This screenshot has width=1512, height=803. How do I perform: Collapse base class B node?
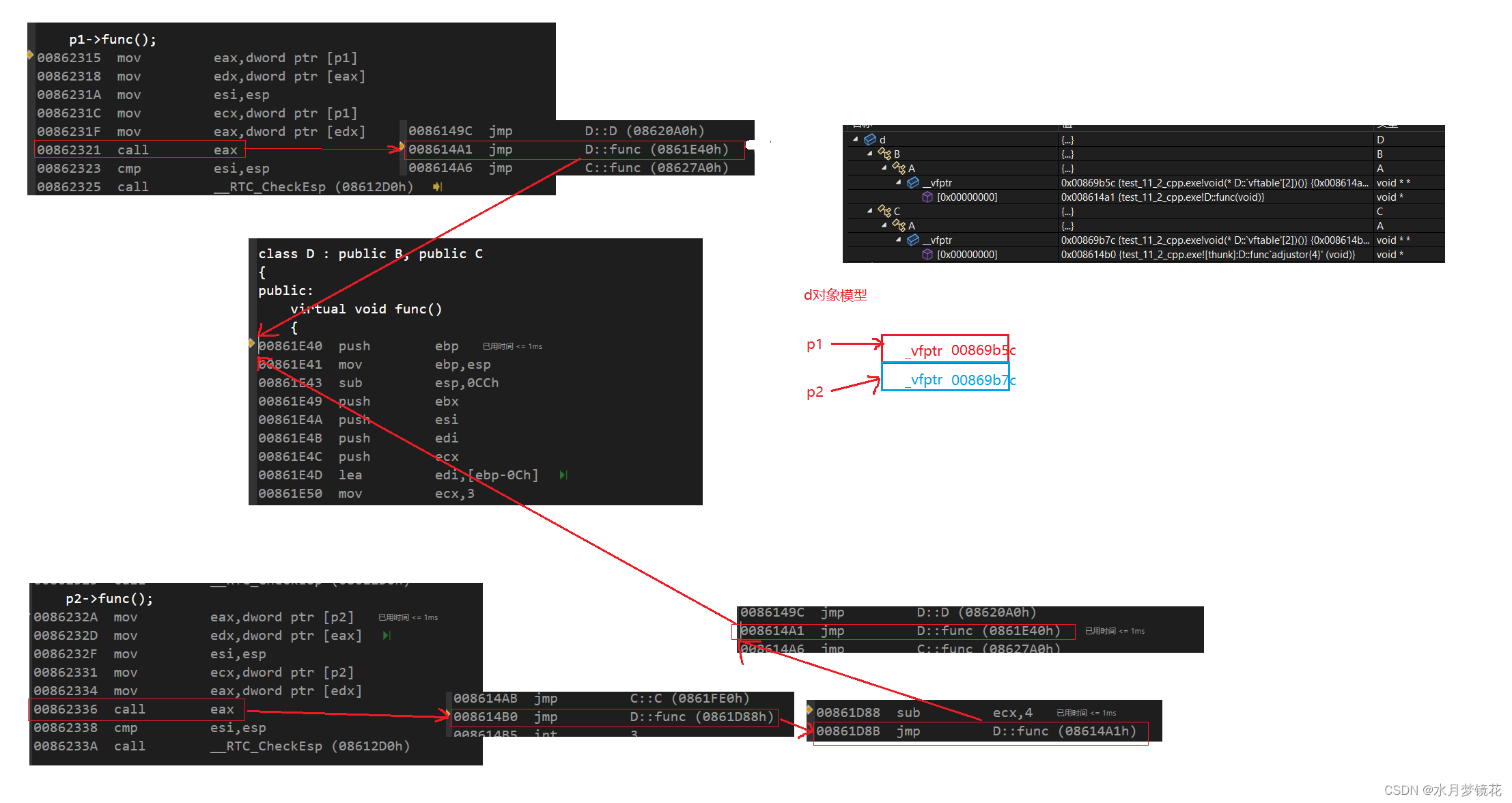pyautogui.click(x=869, y=154)
